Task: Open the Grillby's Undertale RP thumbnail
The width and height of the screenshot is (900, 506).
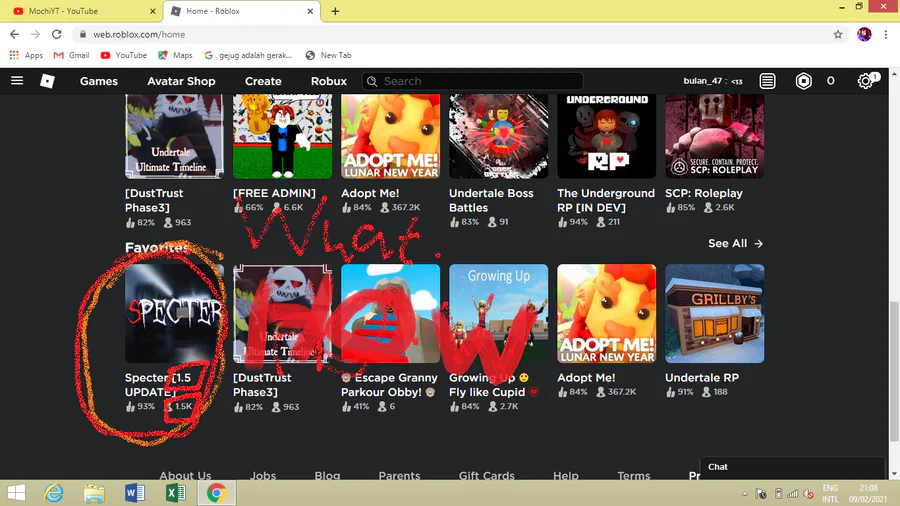Action: click(x=715, y=313)
